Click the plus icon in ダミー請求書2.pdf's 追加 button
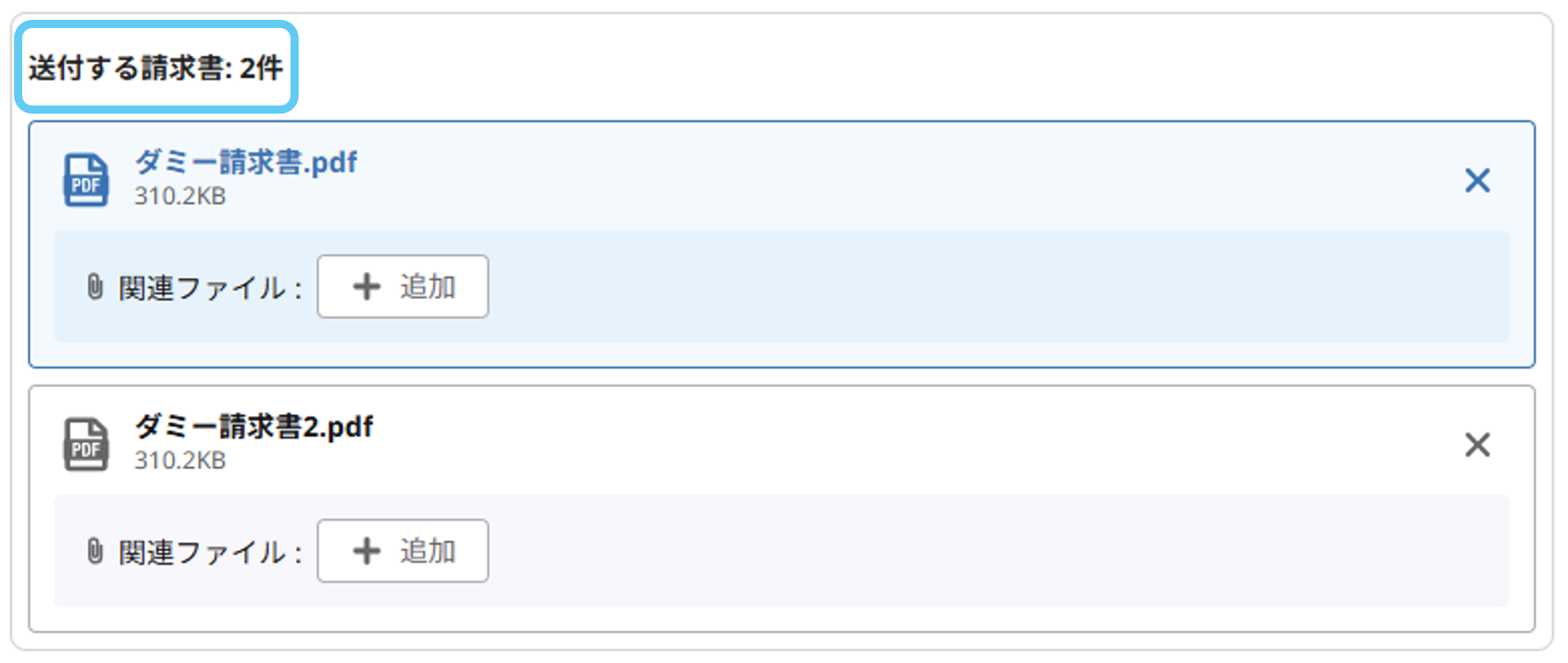 pyautogui.click(x=367, y=551)
